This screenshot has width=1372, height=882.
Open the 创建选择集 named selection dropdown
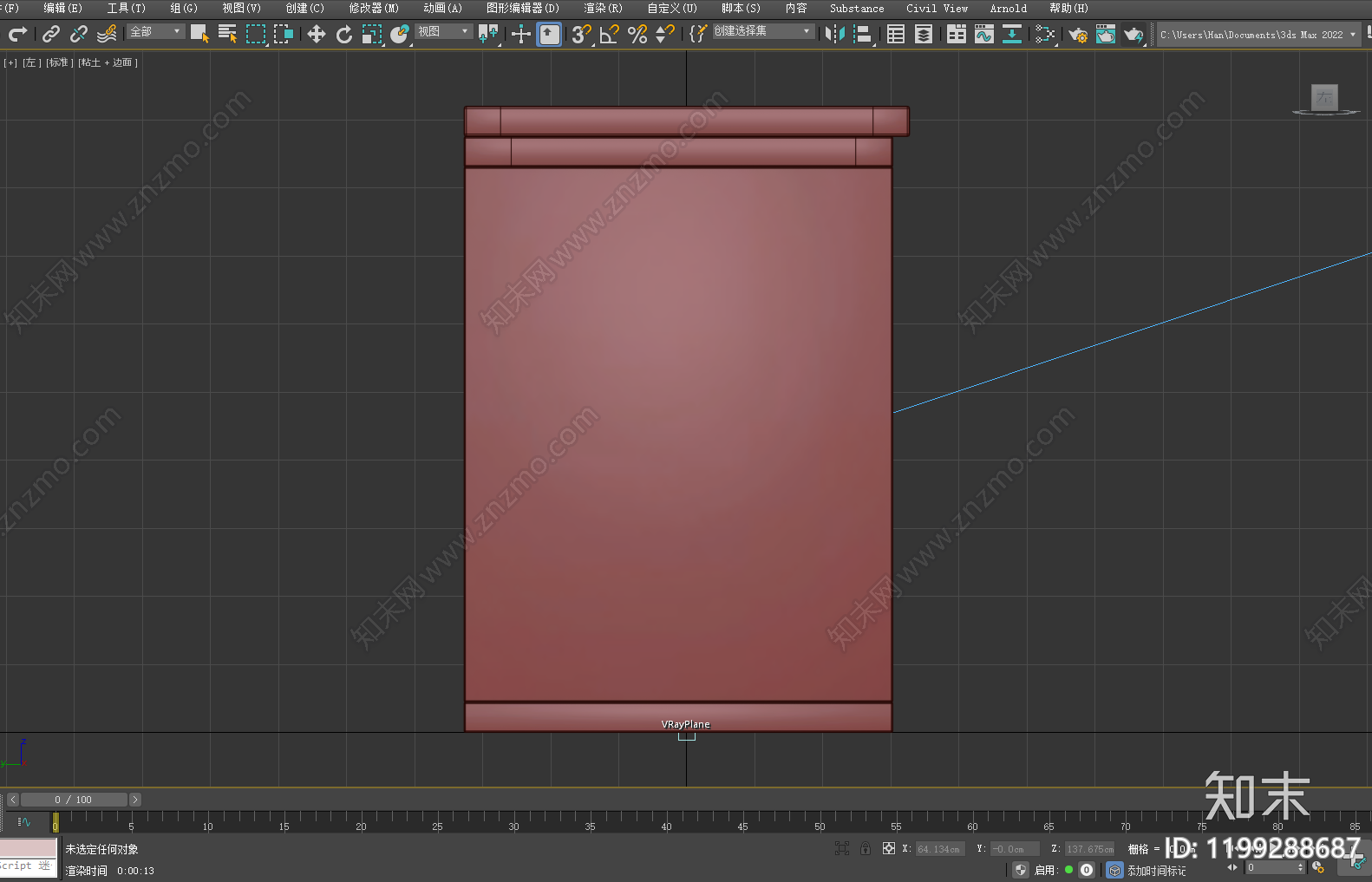pyautogui.click(x=763, y=31)
